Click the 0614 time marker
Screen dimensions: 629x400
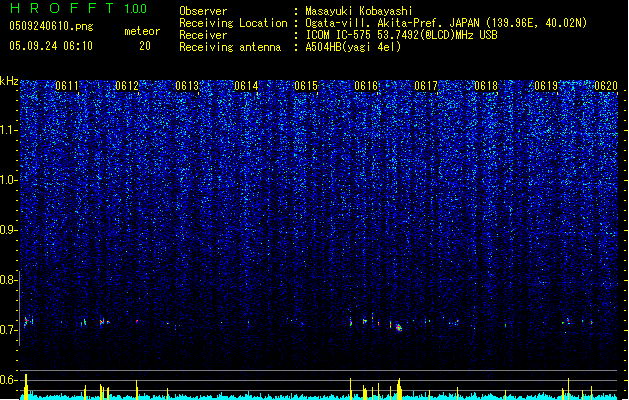coord(246,86)
